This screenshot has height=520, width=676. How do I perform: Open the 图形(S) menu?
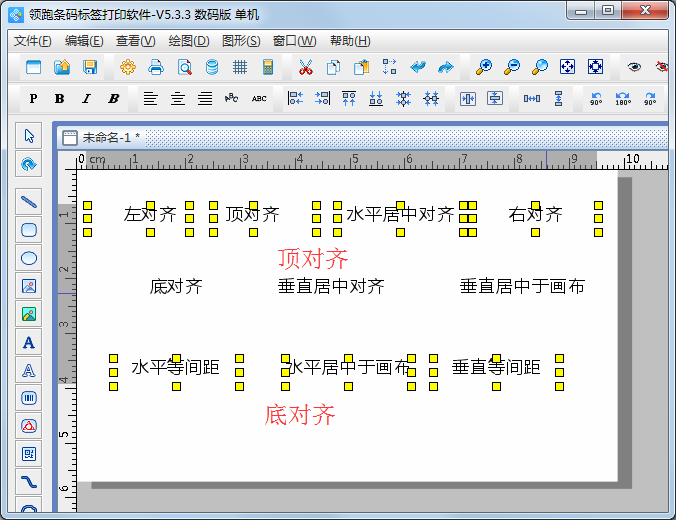pyautogui.click(x=241, y=41)
